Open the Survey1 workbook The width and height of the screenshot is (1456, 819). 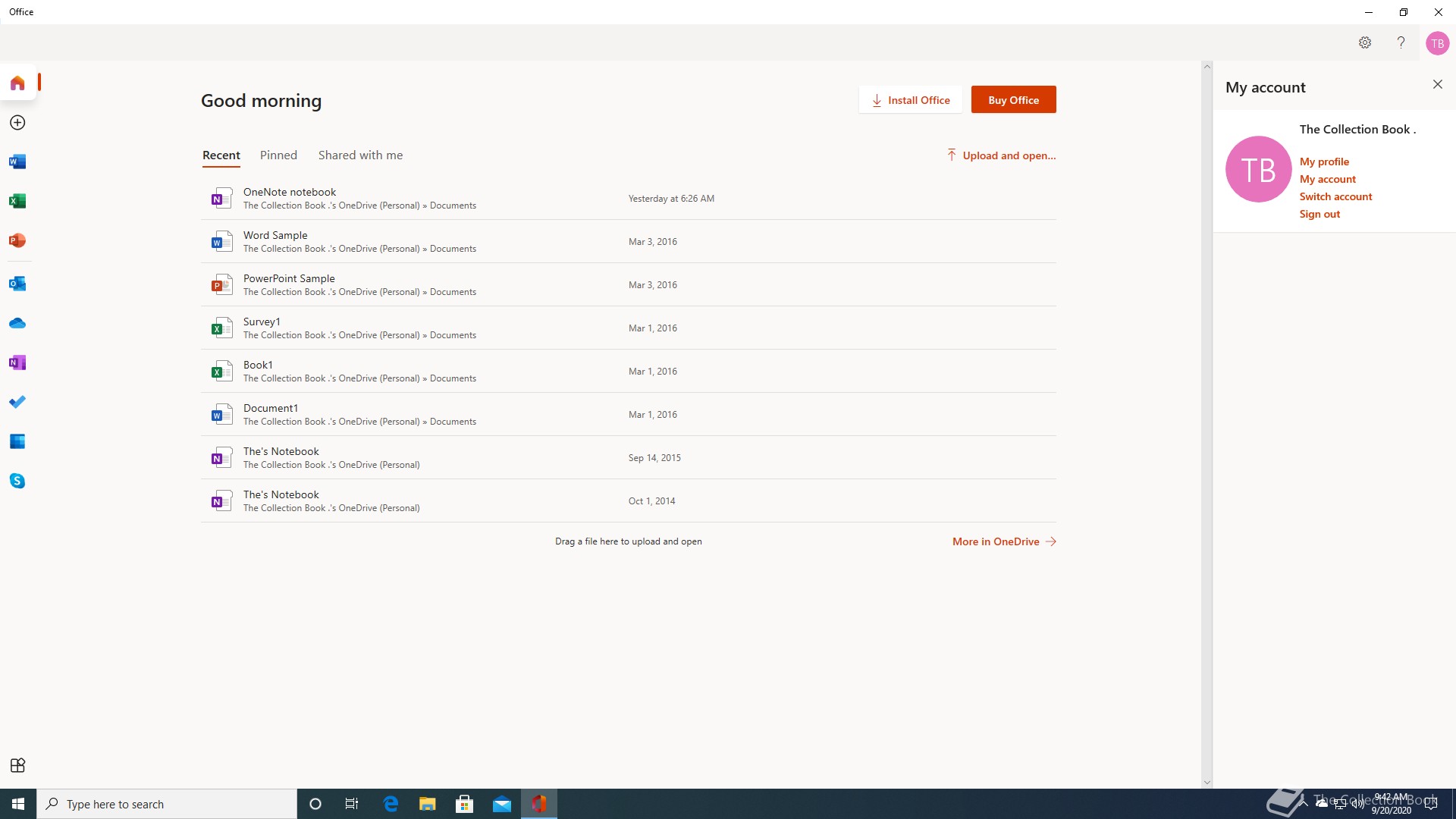click(x=262, y=322)
